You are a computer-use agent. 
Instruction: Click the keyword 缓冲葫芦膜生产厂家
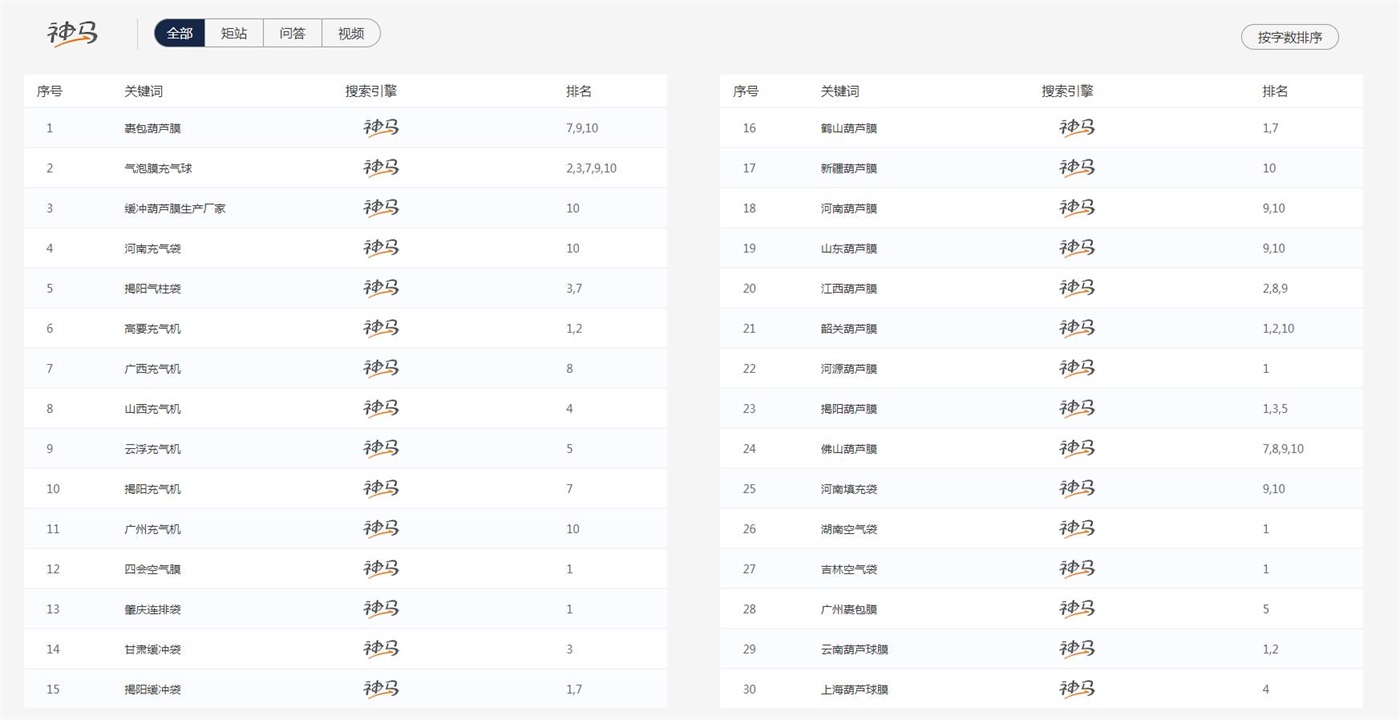coord(174,208)
